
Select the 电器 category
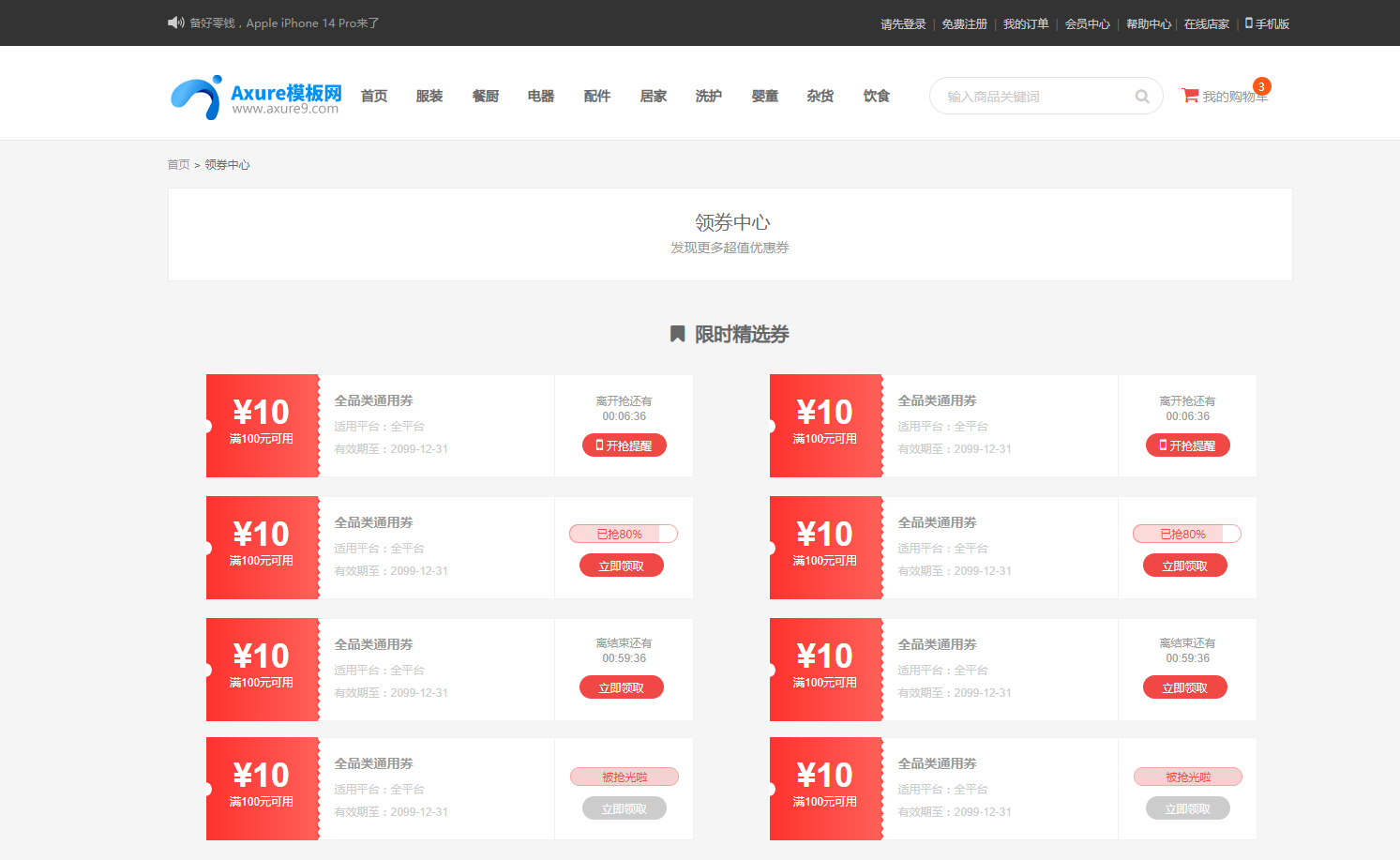pos(541,96)
